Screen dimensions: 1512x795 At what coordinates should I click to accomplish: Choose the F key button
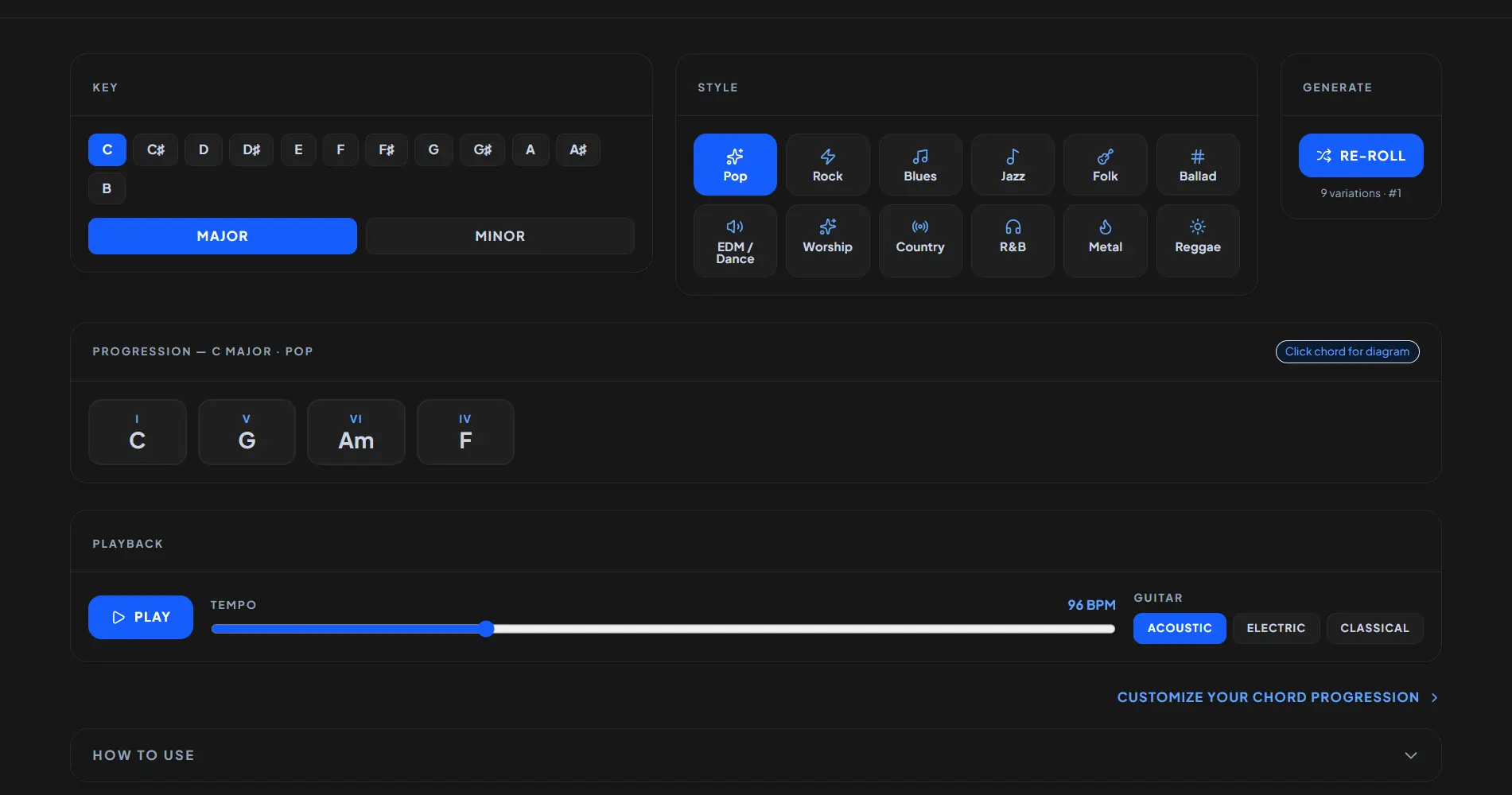340,149
